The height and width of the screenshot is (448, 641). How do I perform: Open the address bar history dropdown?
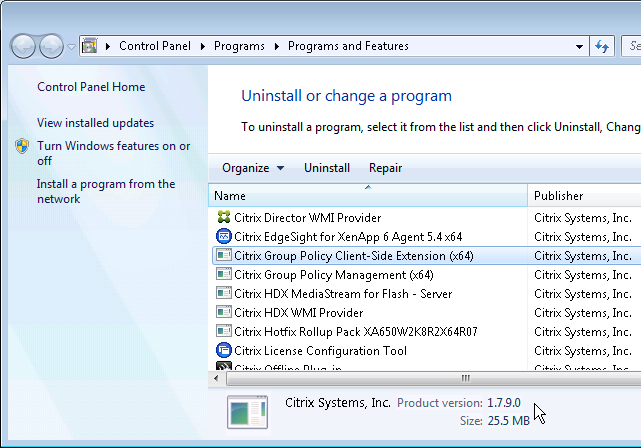pyautogui.click(x=579, y=47)
